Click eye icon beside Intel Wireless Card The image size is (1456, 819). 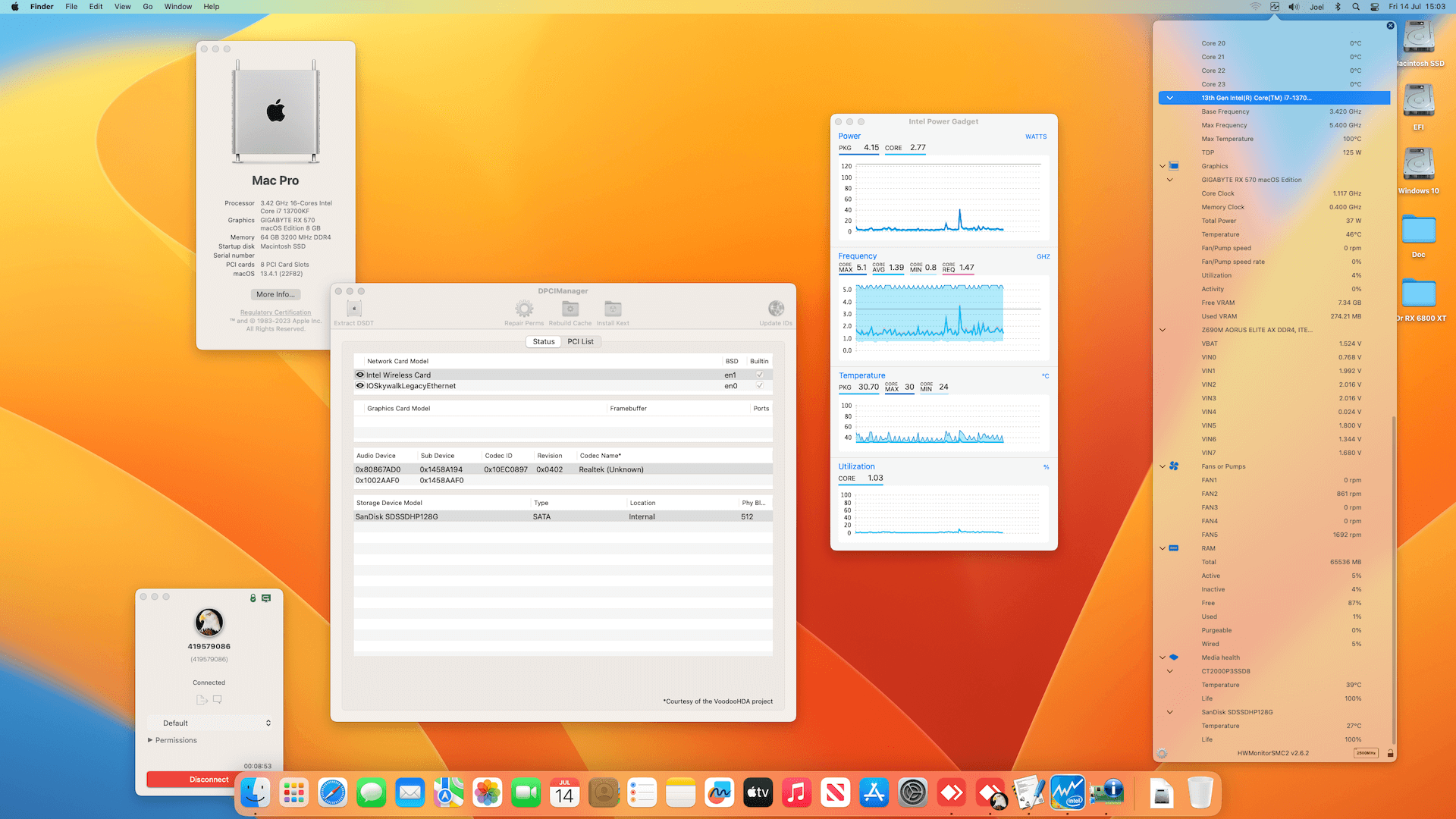(360, 375)
